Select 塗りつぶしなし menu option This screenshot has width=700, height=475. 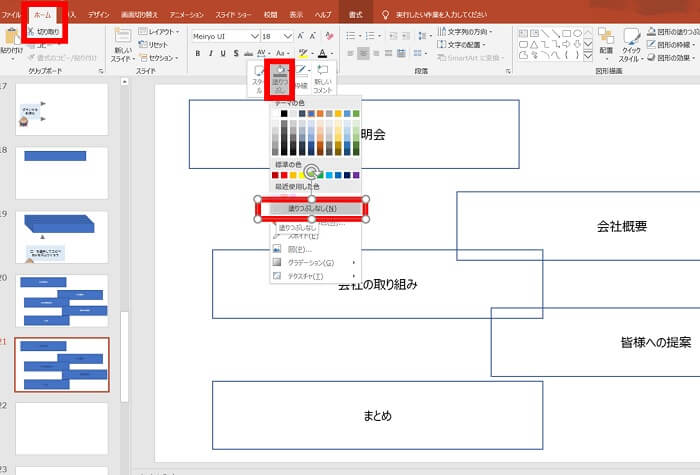[x=312, y=208]
